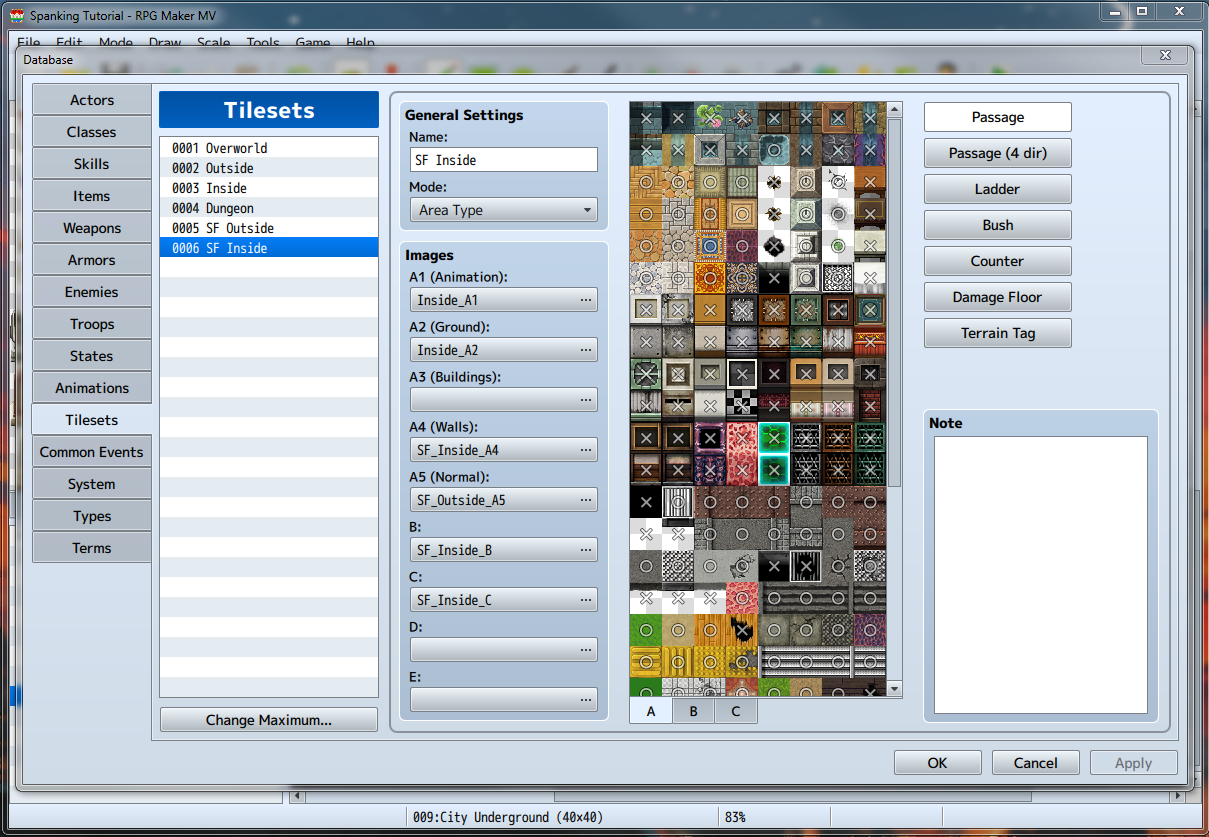The image size is (1209, 837).
Task: Select the Bush setting mode
Action: (x=998, y=225)
